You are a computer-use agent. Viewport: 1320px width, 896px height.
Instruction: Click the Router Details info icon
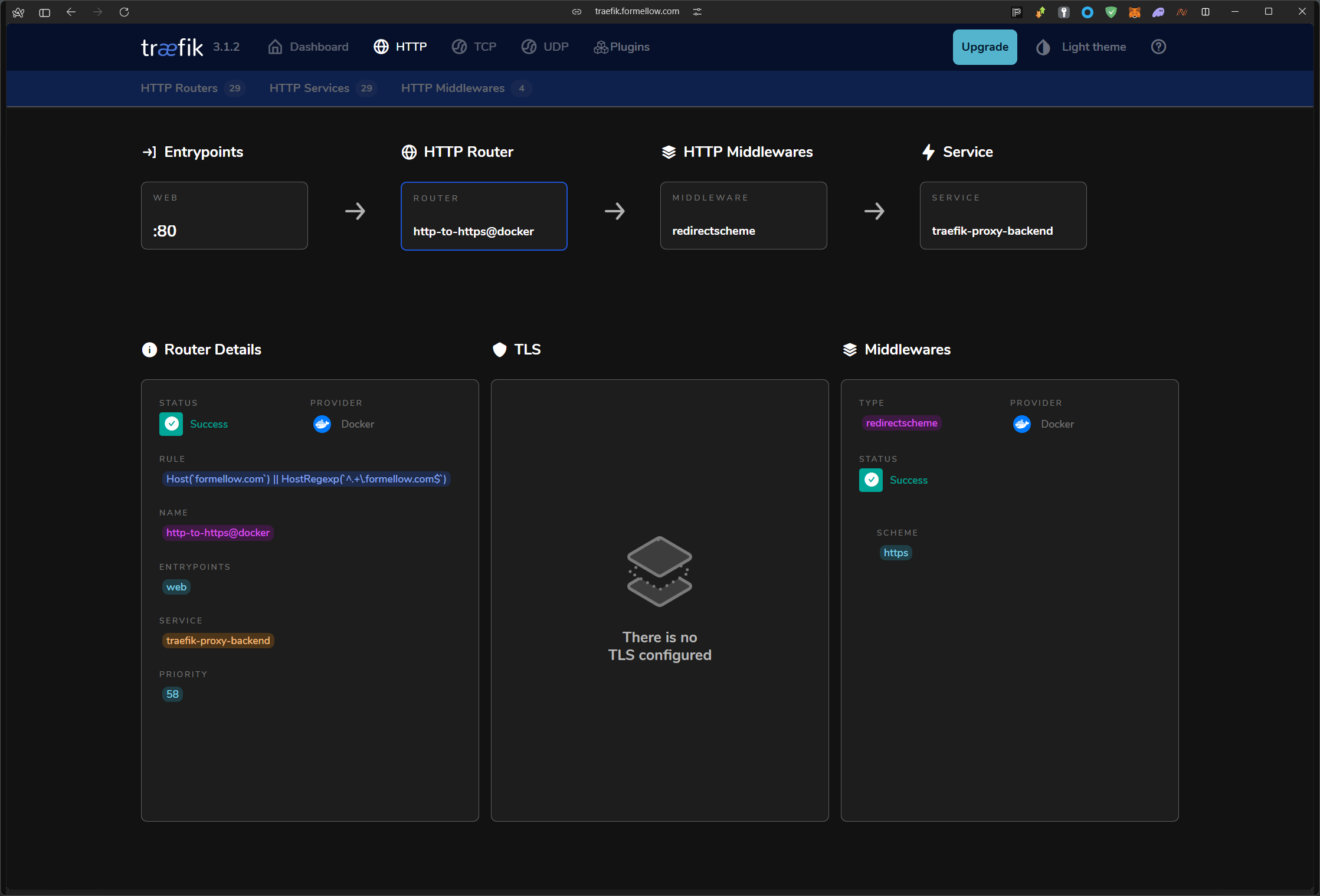pos(149,350)
